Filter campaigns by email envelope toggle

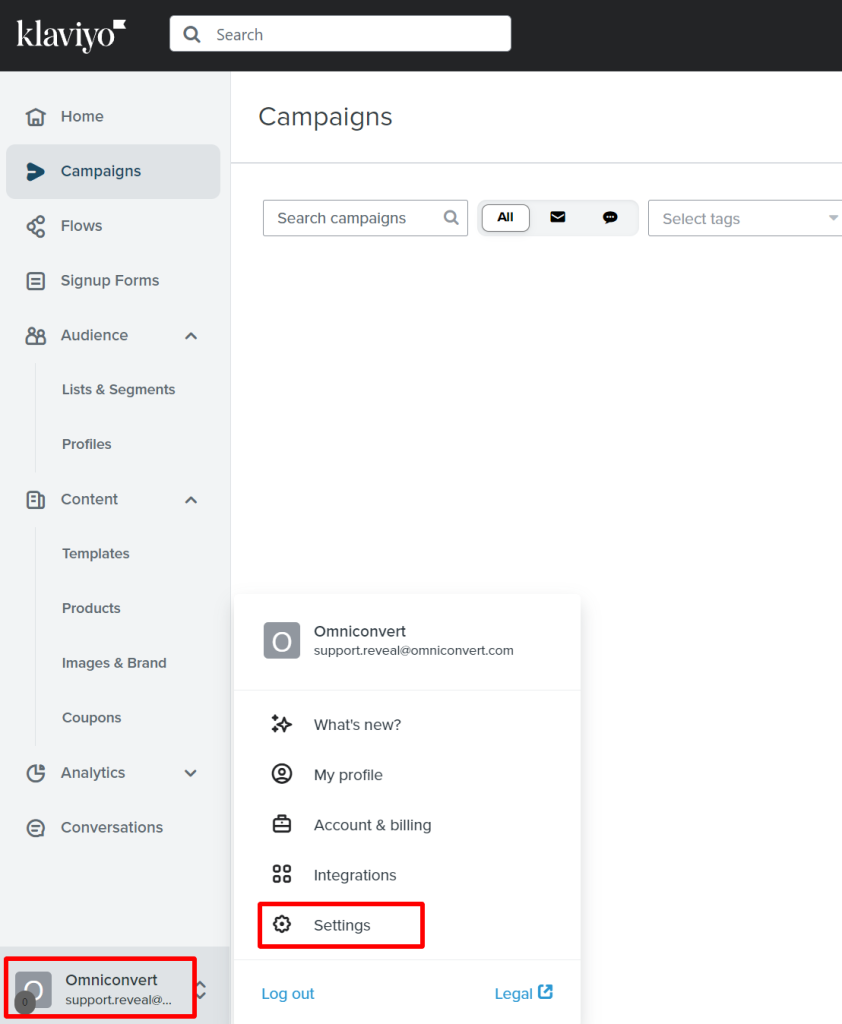[558, 217]
